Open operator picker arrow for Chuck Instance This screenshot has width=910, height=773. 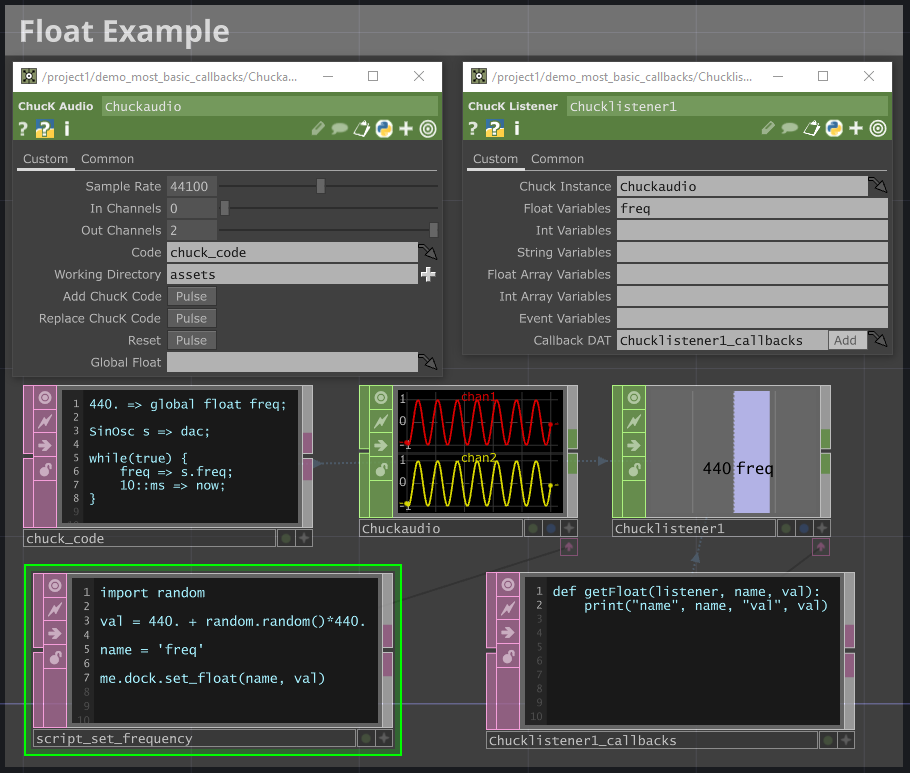[x=878, y=186]
